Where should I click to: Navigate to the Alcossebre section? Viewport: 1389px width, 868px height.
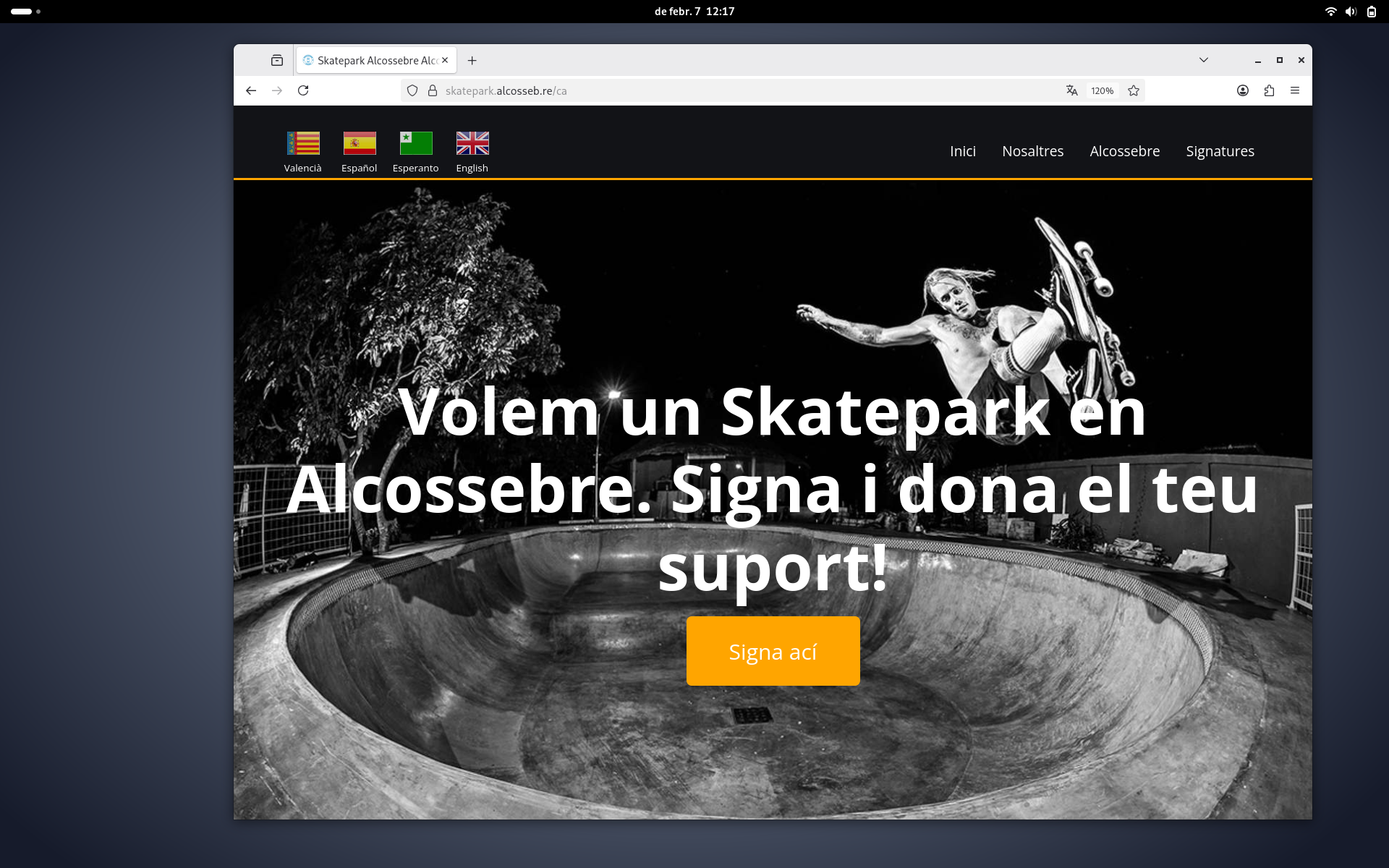[x=1124, y=151]
